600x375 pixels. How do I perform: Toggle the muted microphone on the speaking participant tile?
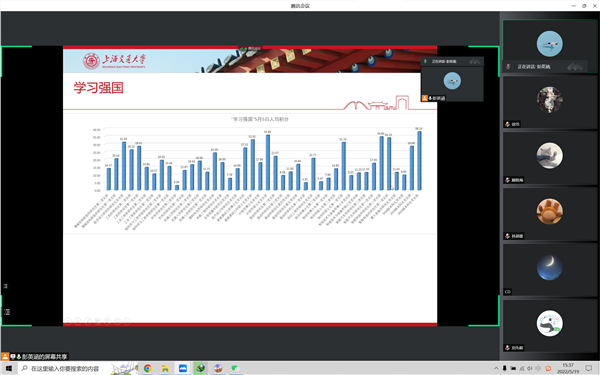508,67
